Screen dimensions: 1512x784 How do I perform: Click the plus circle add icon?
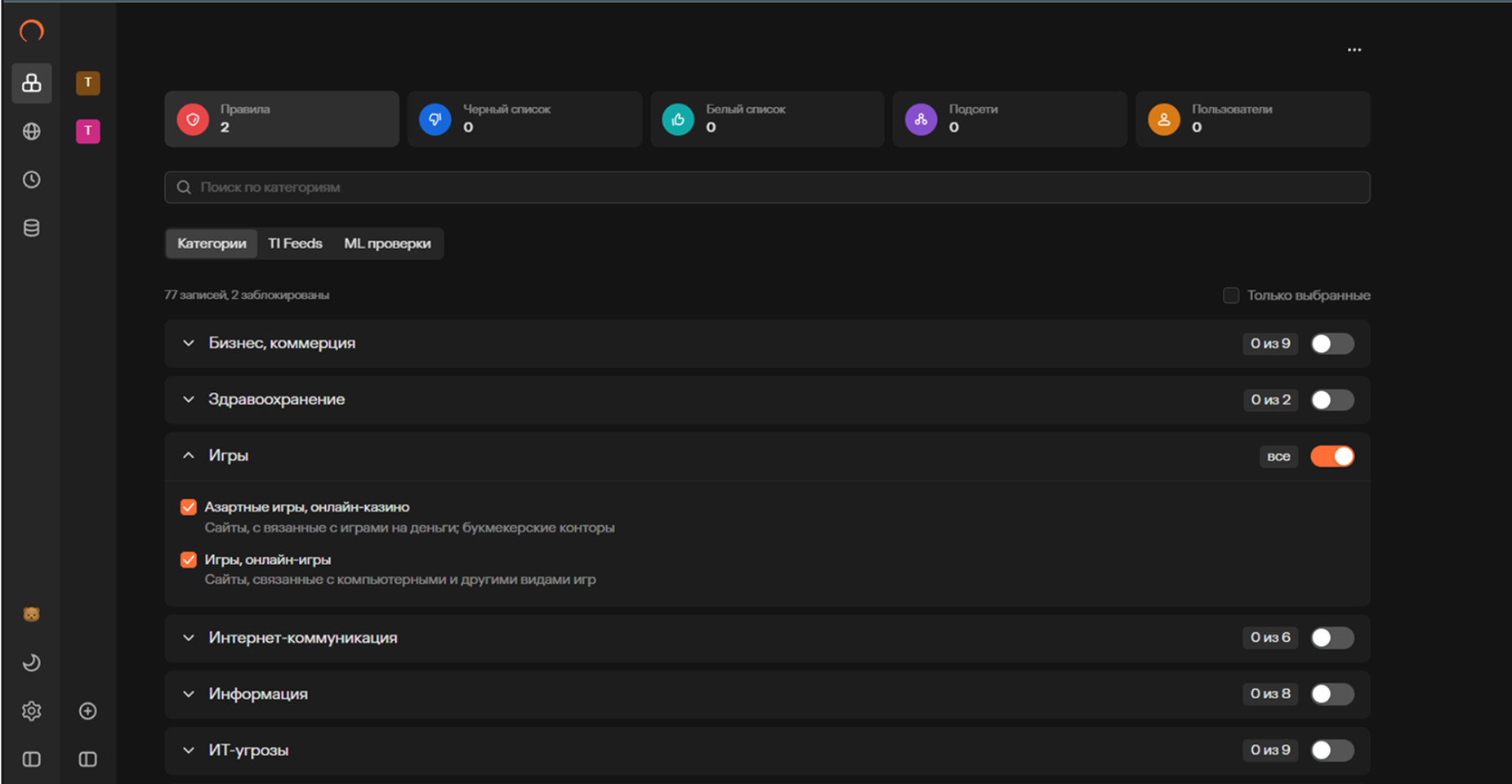point(88,711)
